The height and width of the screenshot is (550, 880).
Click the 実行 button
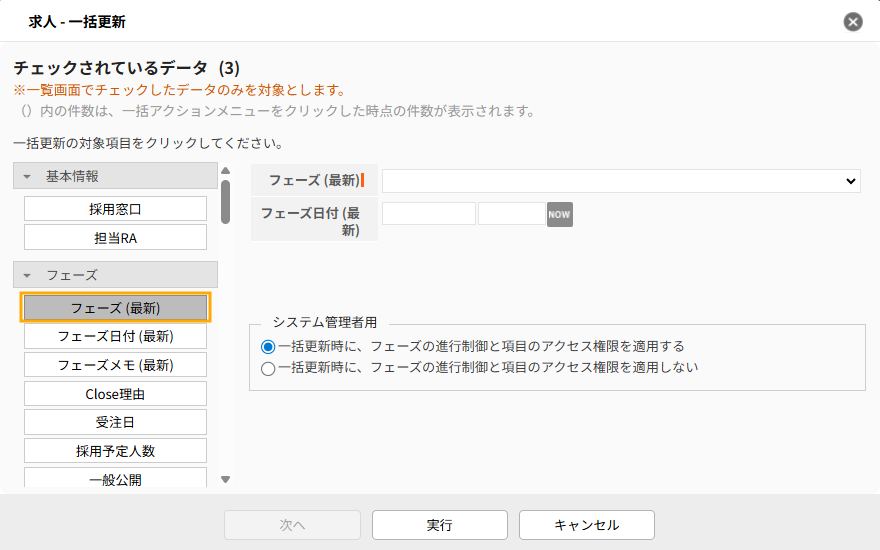click(439, 525)
